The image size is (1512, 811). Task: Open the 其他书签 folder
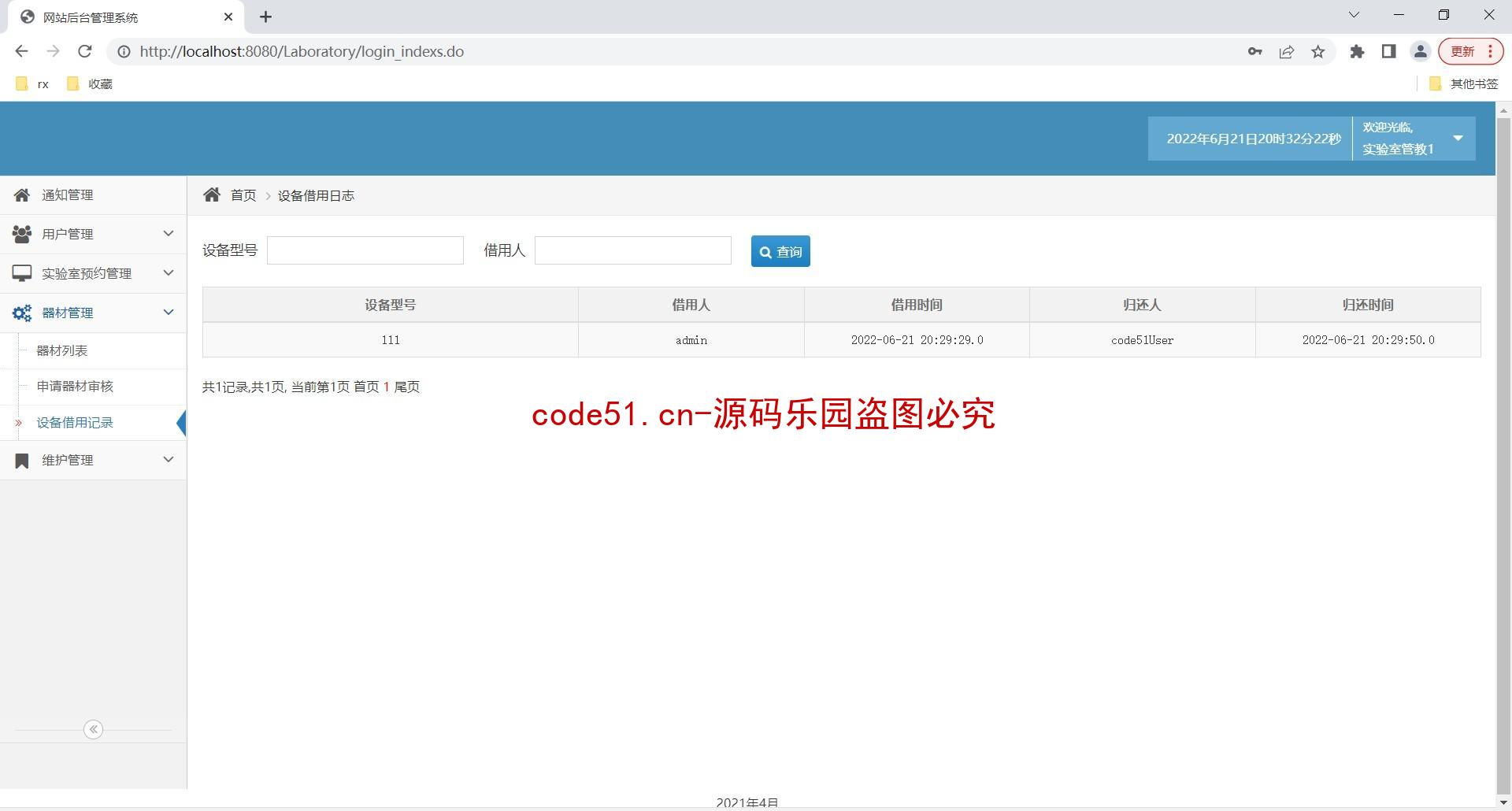tap(1463, 83)
